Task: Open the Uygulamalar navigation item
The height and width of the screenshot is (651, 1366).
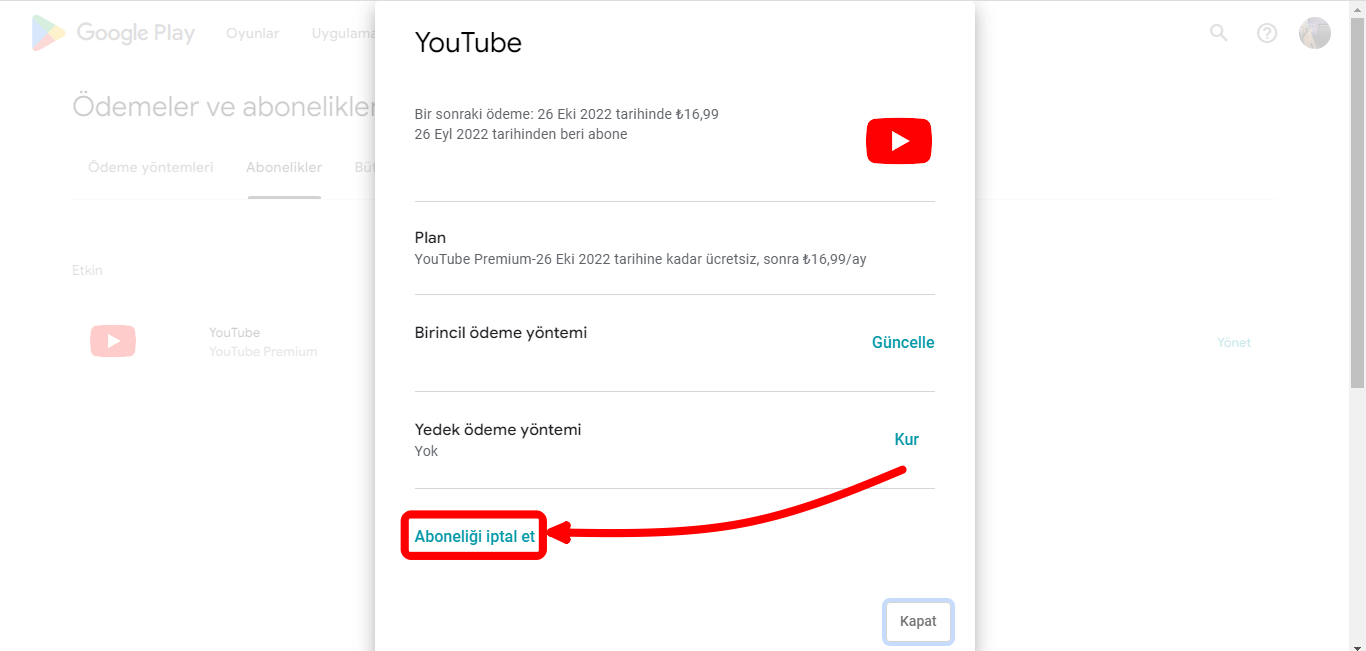Action: point(342,33)
